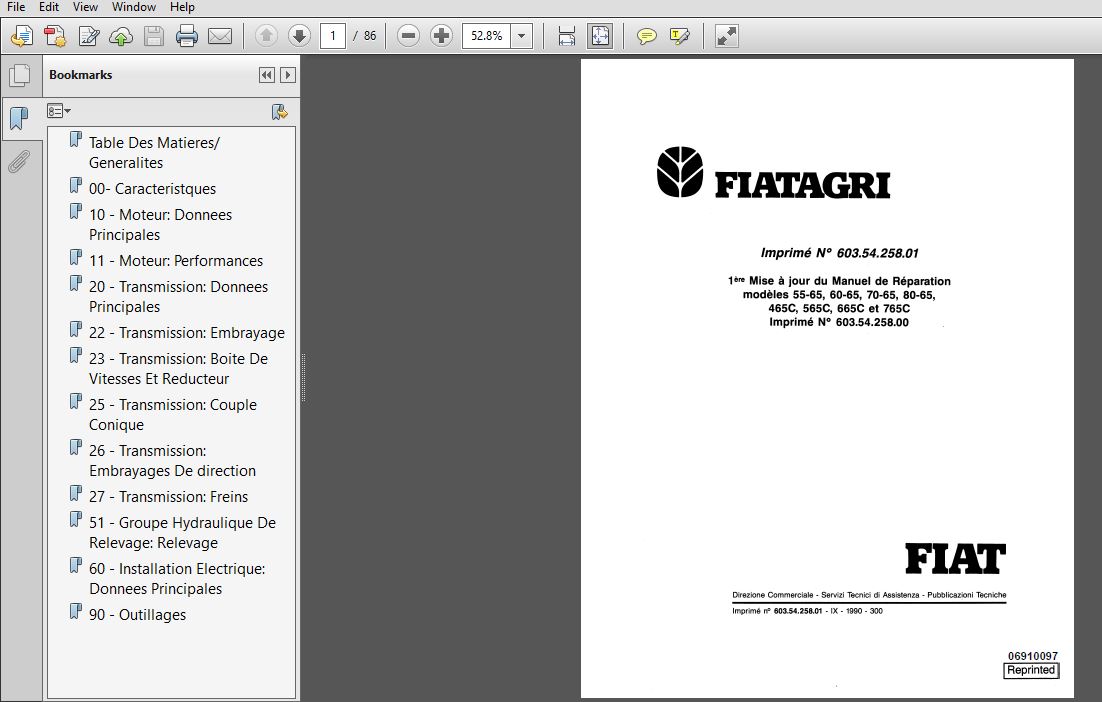Click the 52.8% zoom field
Image resolution: width=1102 pixels, height=702 pixels.
click(486, 36)
